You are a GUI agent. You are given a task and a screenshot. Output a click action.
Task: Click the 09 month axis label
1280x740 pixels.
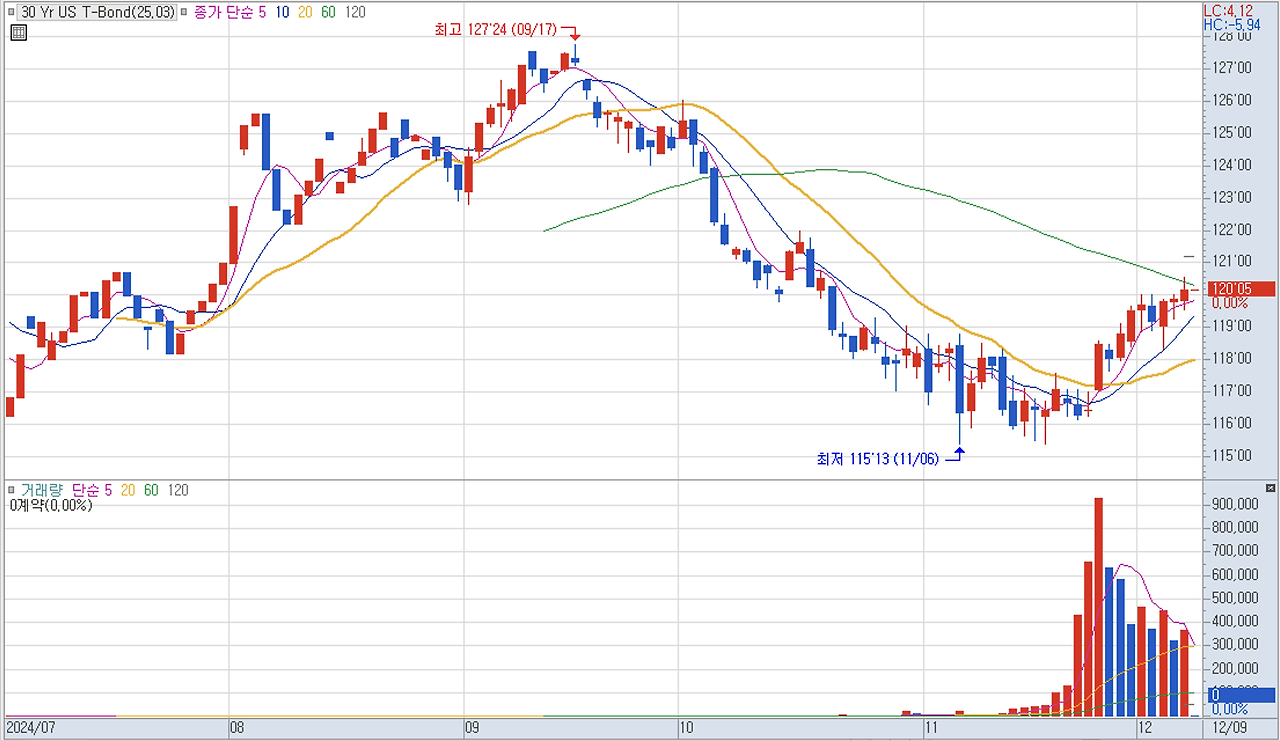point(472,727)
